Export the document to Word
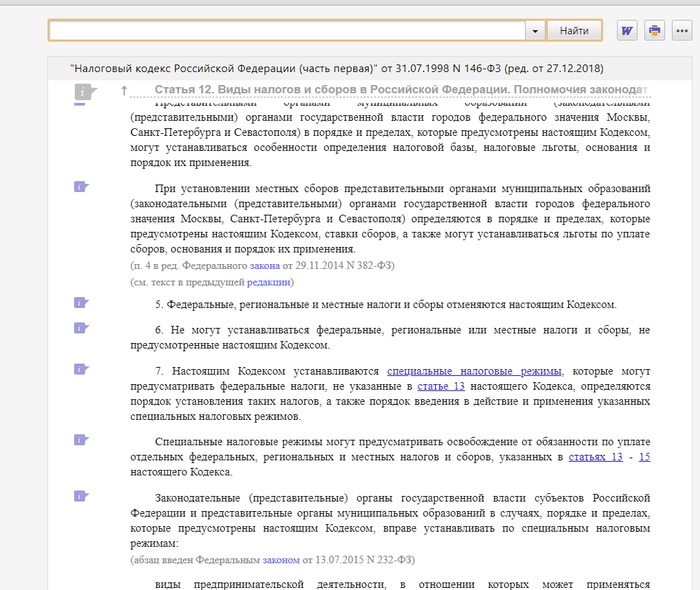This screenshot has height=590, width=700. (627, 31)
